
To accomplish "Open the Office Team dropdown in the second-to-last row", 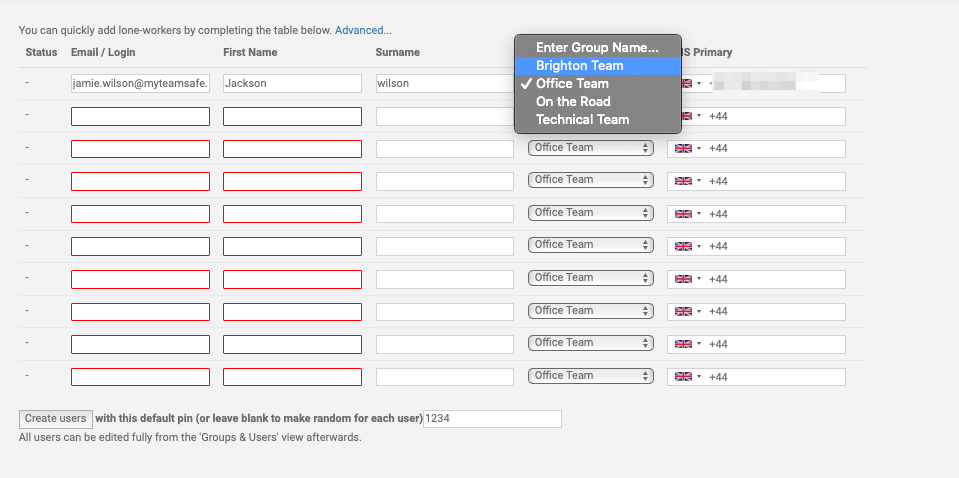I will (591, 343).
